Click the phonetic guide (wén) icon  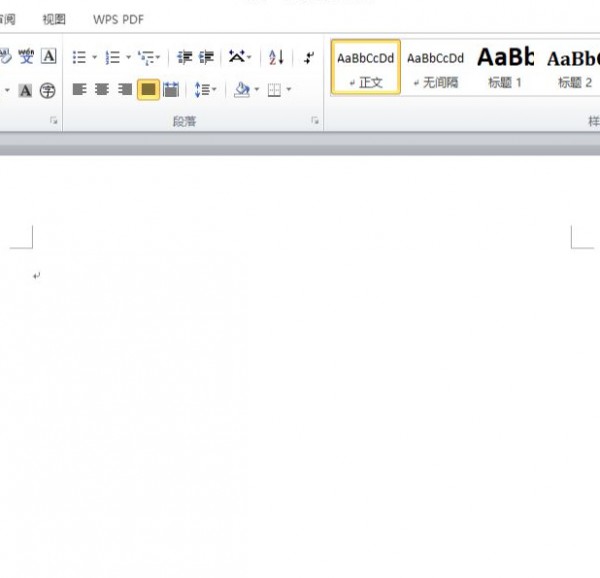click(x=26, y=57)
